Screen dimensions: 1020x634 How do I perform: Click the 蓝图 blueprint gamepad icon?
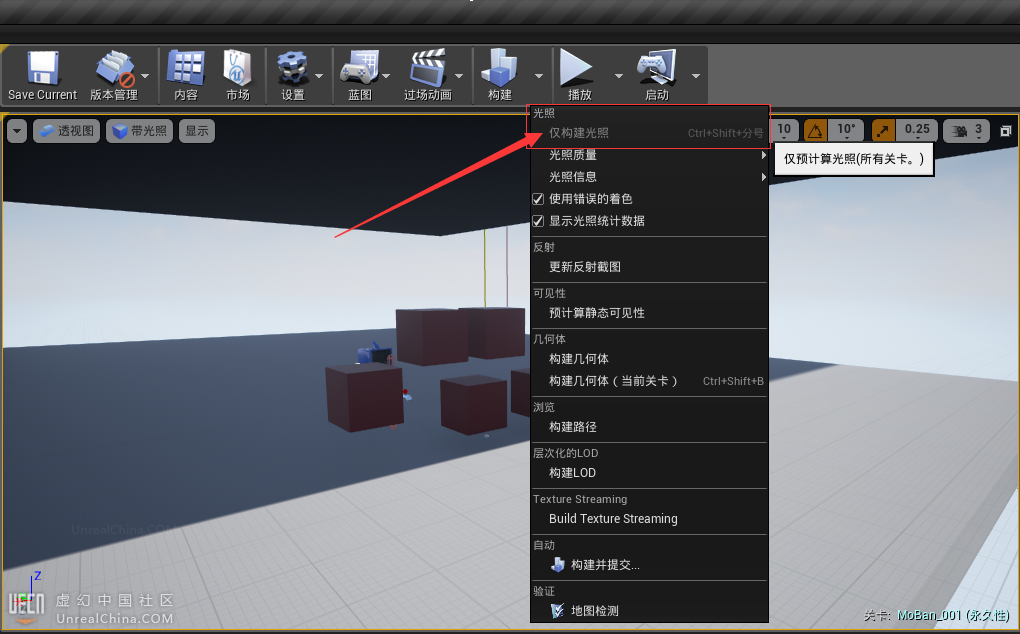(359, 69)
